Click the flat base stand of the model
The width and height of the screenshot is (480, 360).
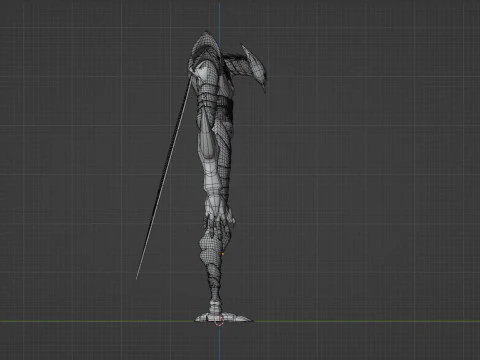[224, 318]
